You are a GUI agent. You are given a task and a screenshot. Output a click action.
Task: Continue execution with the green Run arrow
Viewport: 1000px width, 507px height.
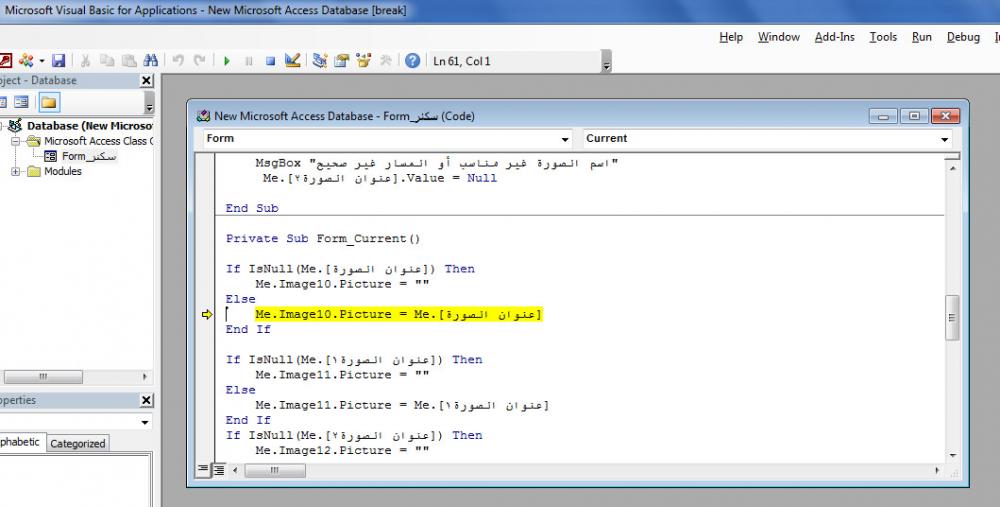(226, 61)
